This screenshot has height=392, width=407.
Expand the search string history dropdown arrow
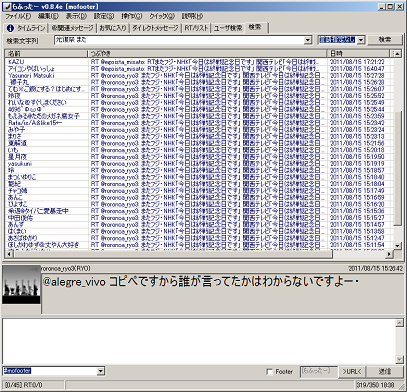click(308, 40)
